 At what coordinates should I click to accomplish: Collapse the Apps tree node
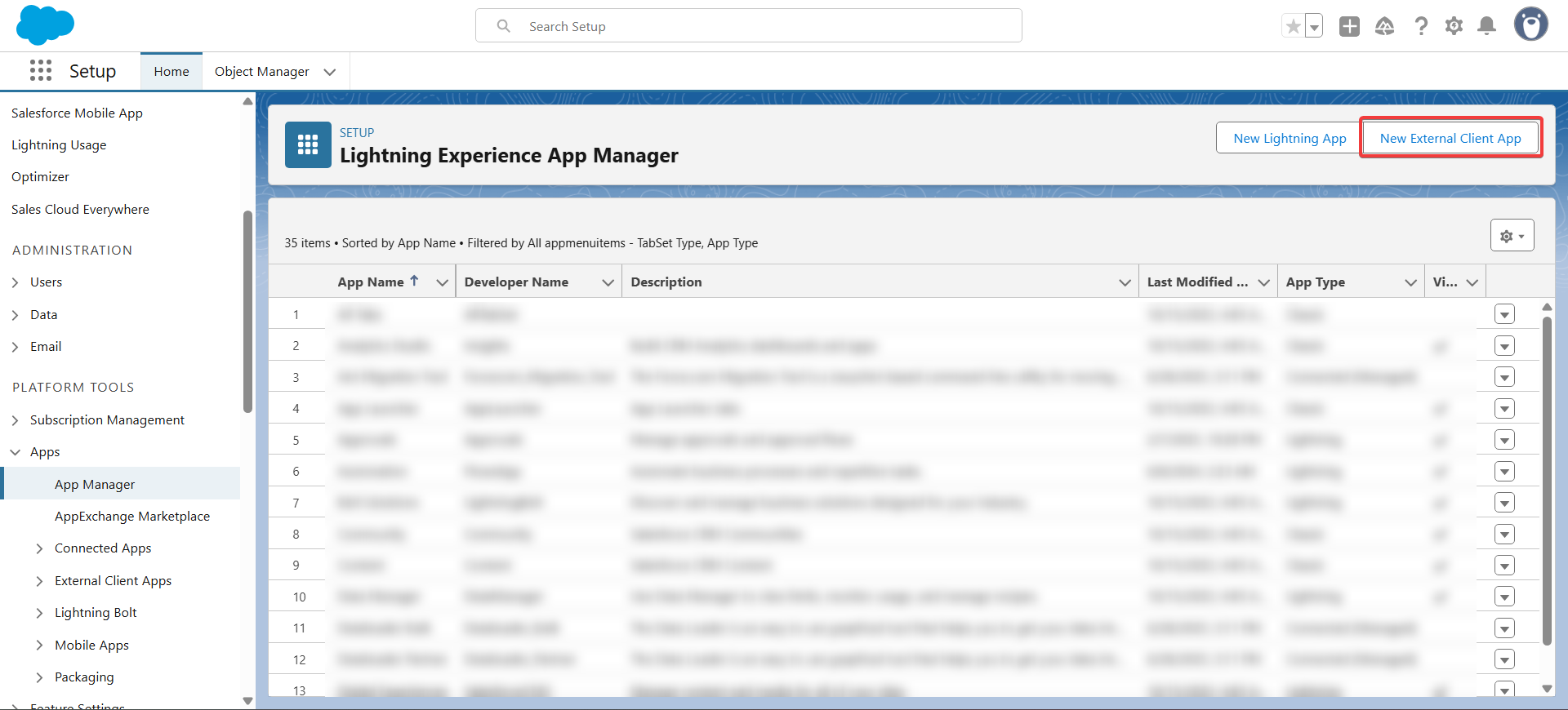click(16, 452)
